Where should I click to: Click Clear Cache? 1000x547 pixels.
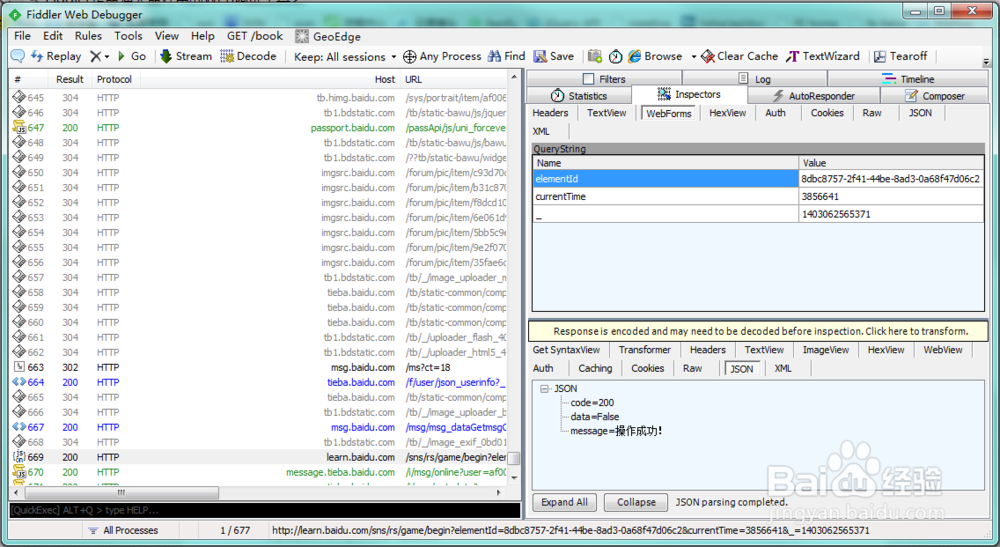[x=740, y=56]
